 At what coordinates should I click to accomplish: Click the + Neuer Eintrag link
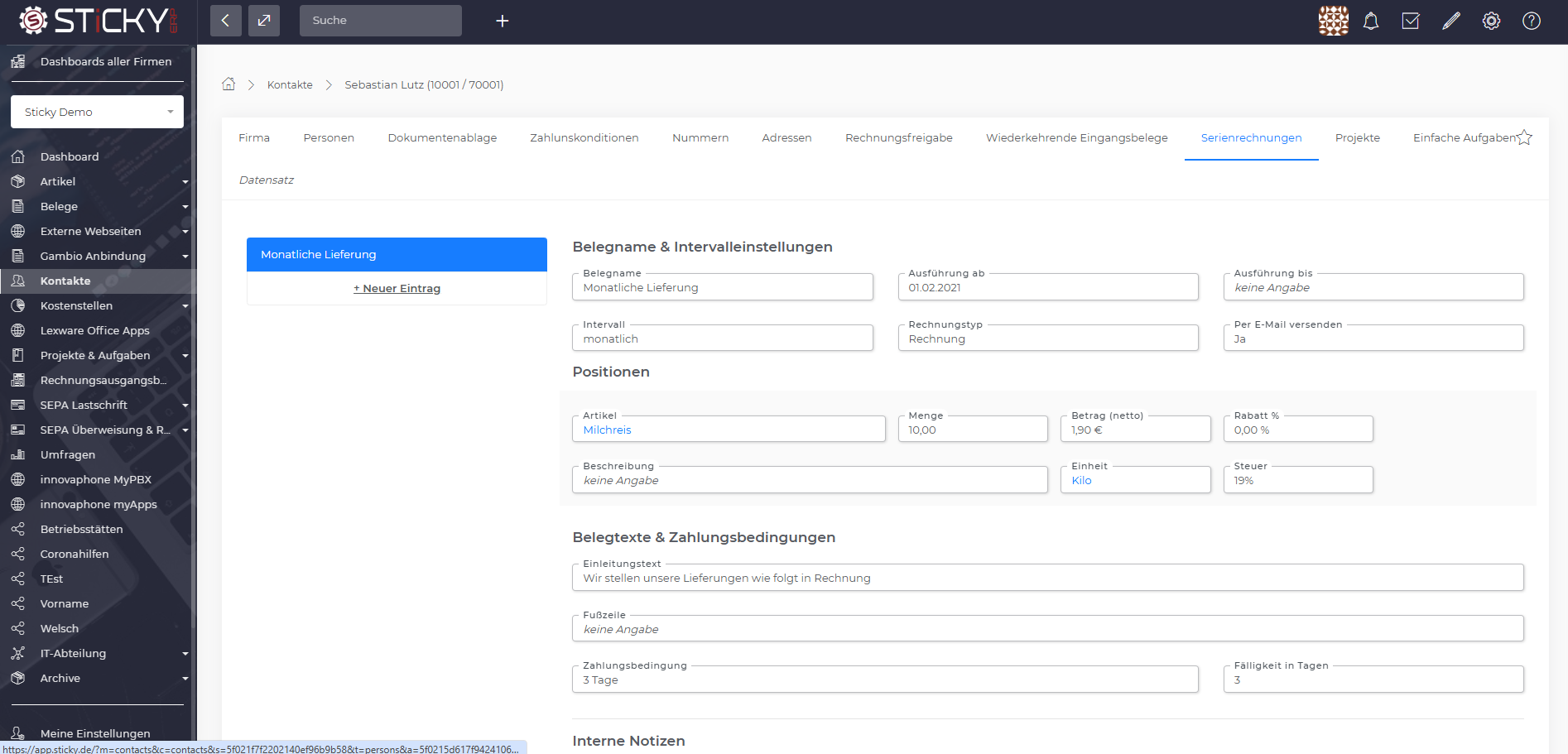[397, 288]
